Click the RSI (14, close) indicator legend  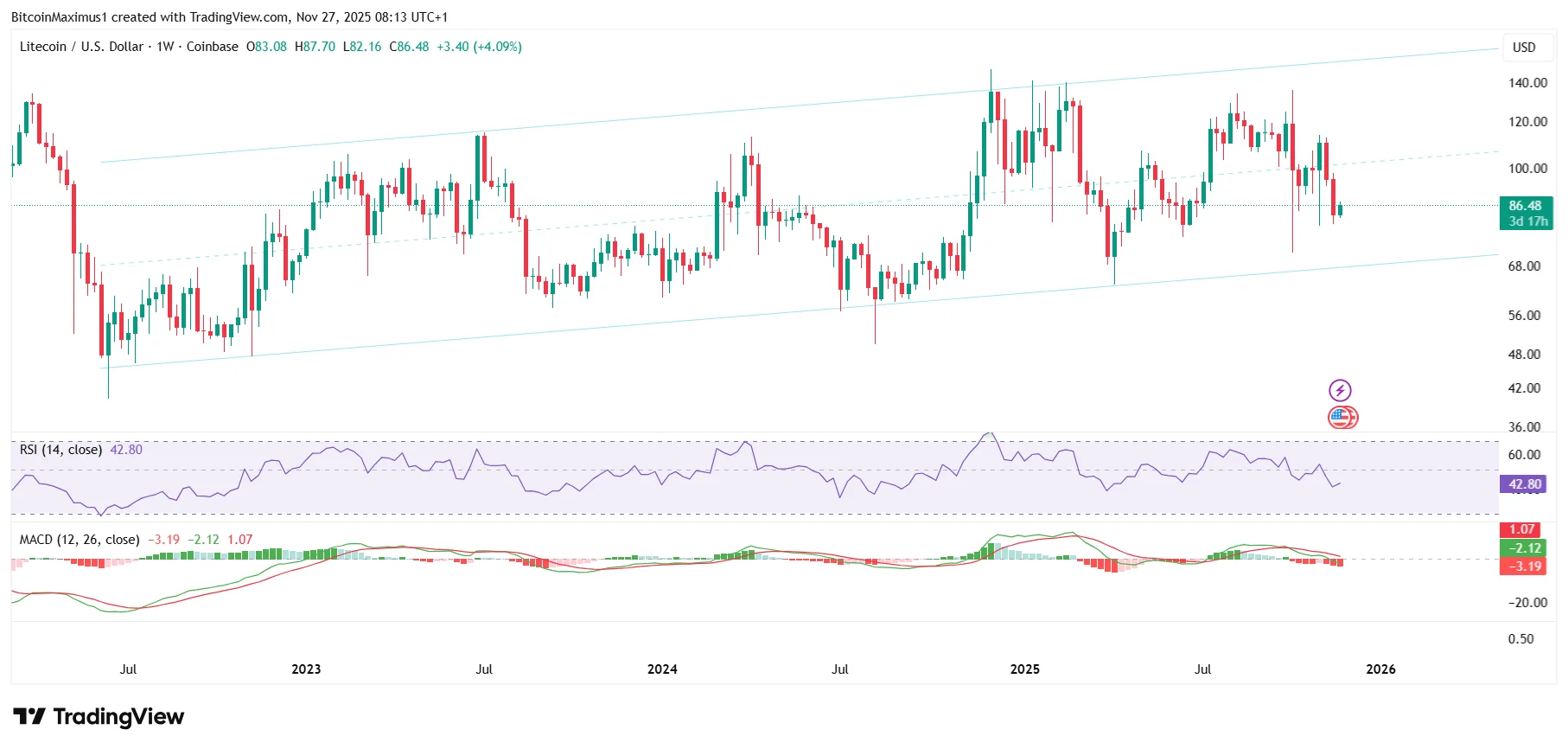click(x=61, y=450)
